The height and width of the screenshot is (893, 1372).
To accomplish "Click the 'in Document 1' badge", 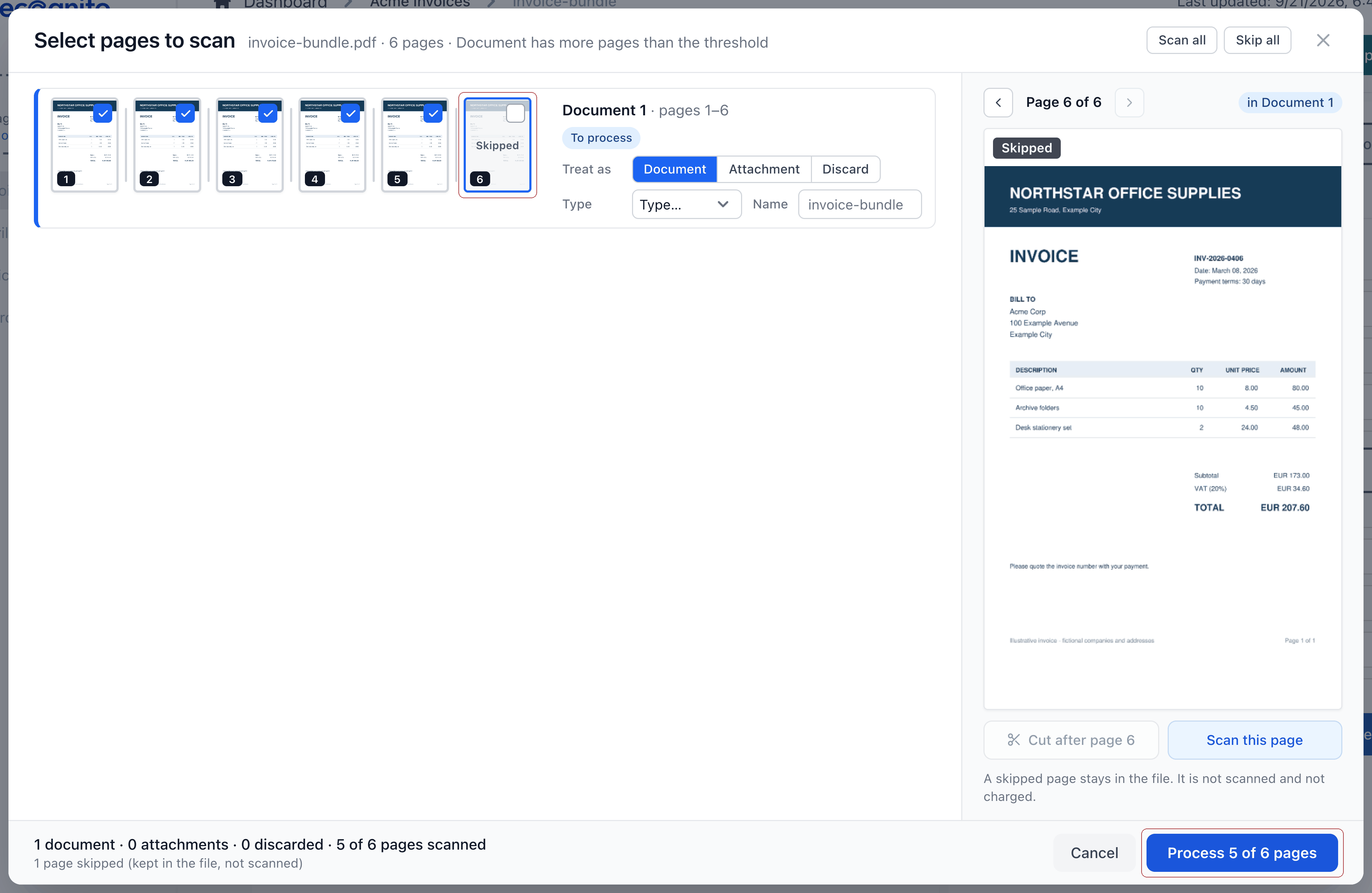I will 1290,103.
